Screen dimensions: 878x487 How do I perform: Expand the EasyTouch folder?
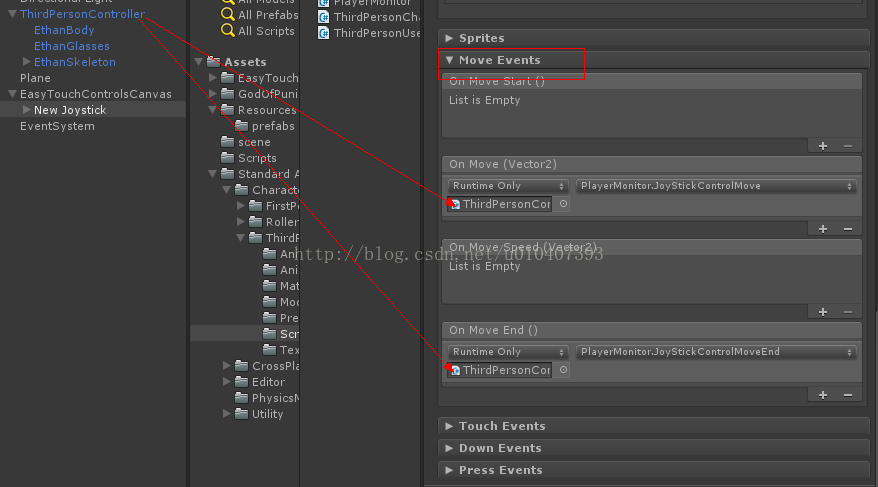click(212, 78)
